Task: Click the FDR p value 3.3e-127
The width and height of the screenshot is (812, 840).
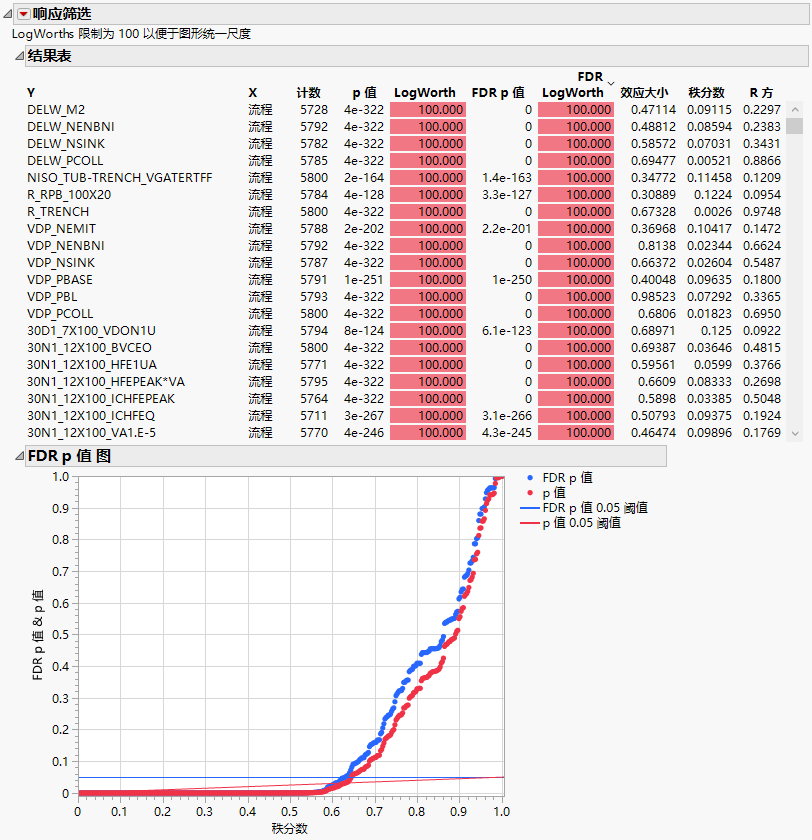Action: point(507,195)
